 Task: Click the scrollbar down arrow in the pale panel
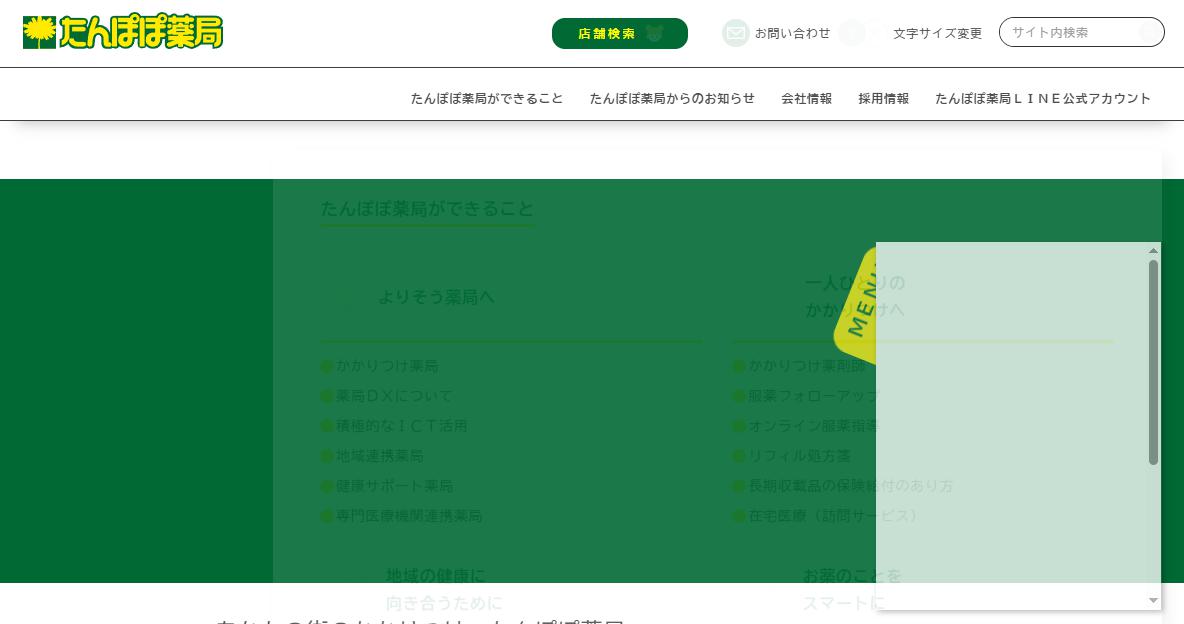click(x=1153, y=601)
